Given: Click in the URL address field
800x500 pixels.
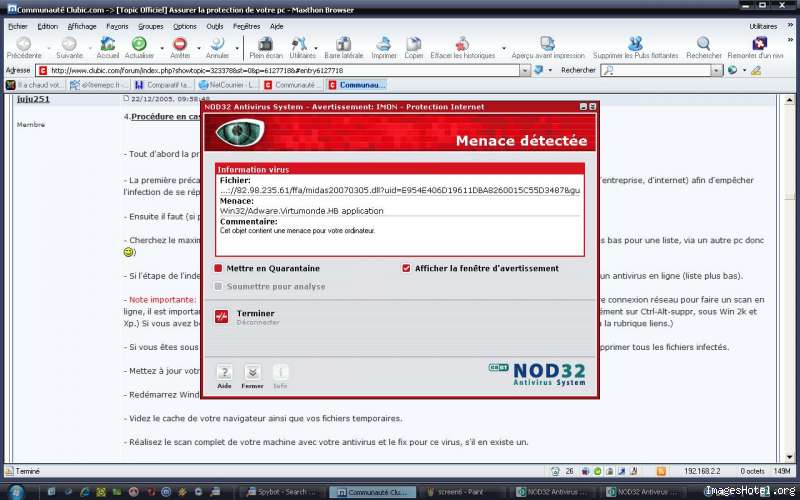Looking at the screenshot, I should coord(278,70).
